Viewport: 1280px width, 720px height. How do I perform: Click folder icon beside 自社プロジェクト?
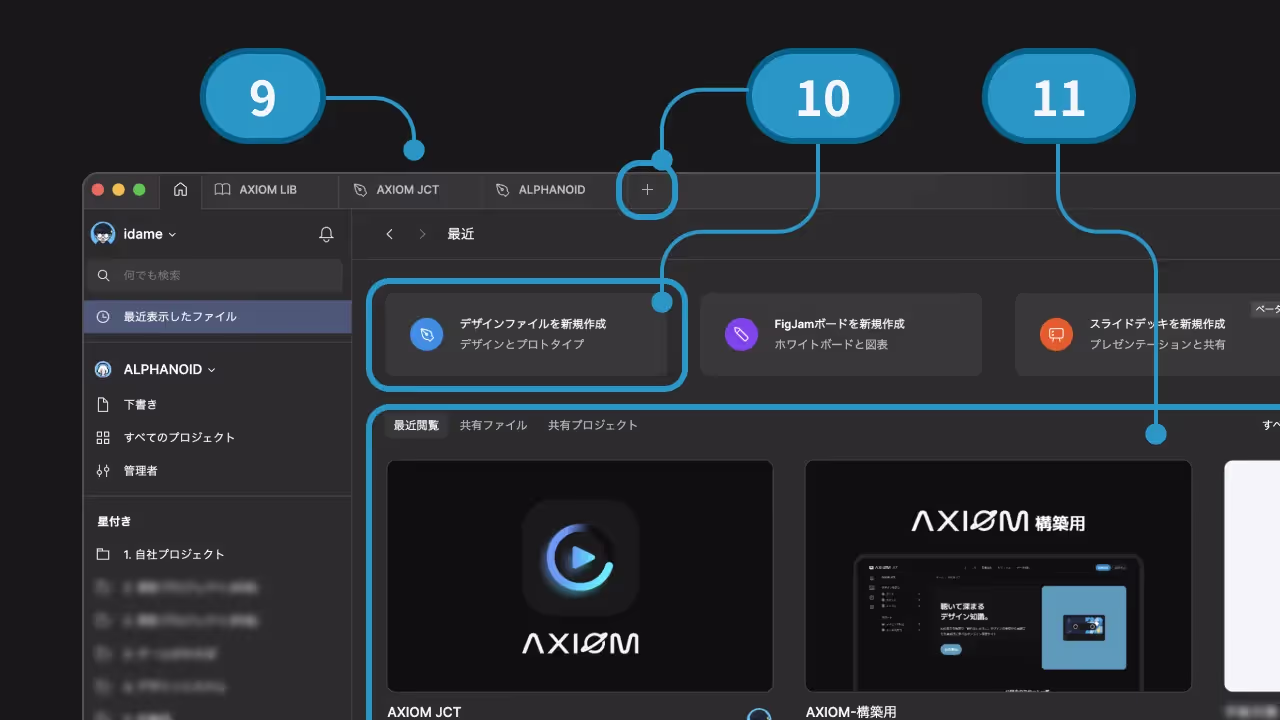(103, 554)
